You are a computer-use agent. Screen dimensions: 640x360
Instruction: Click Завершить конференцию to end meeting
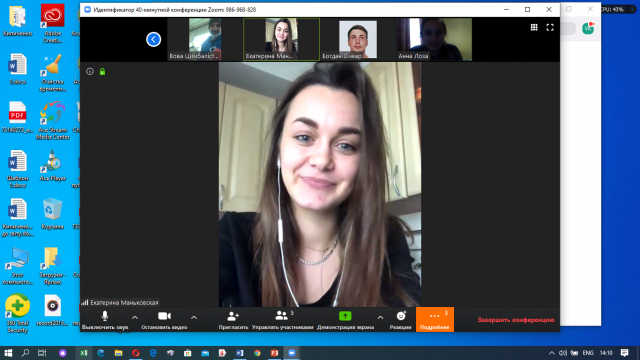tap(516, 320)
